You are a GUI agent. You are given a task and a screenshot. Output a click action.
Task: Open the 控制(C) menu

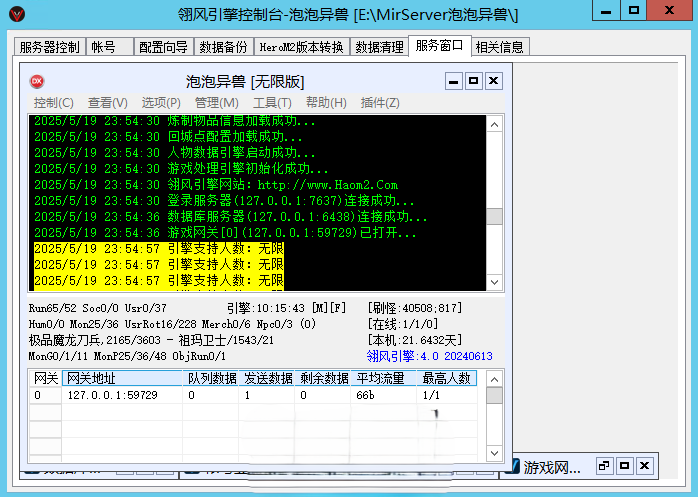click(x=53, y=103)
